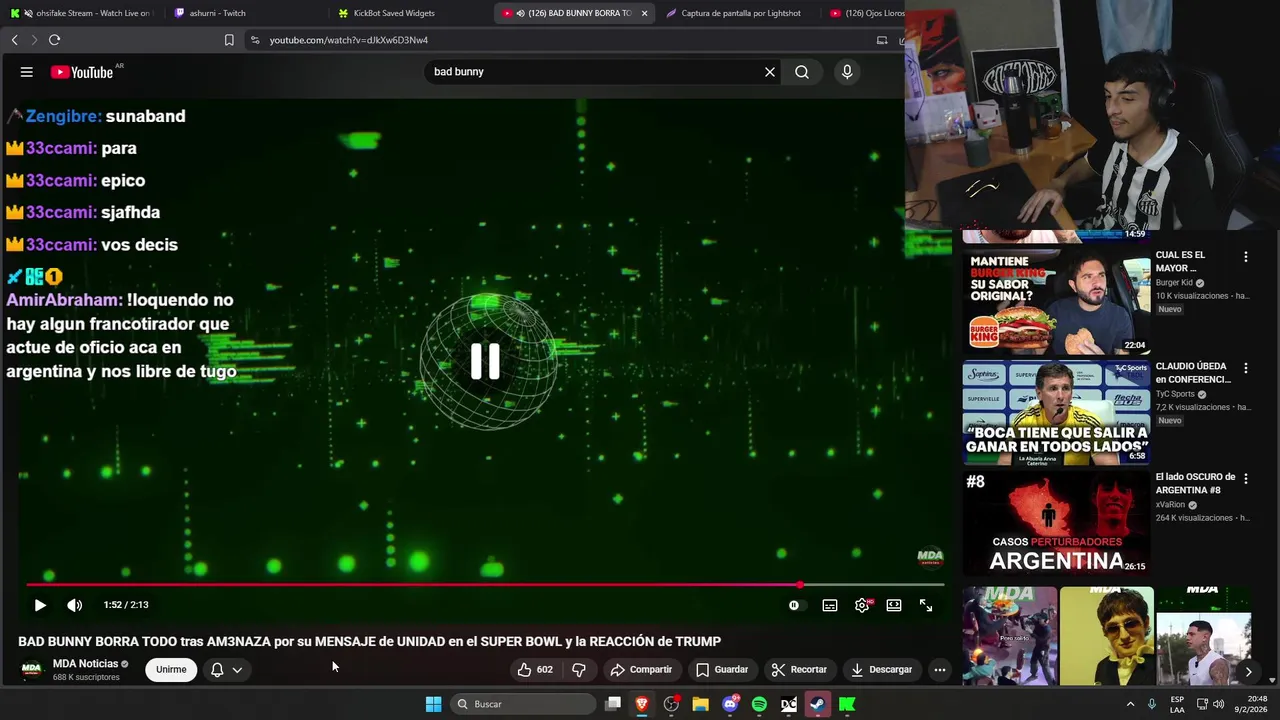1280x720 pixels.
Task: Open Task View on the taskbar
Action: click(x=613, y=704)
